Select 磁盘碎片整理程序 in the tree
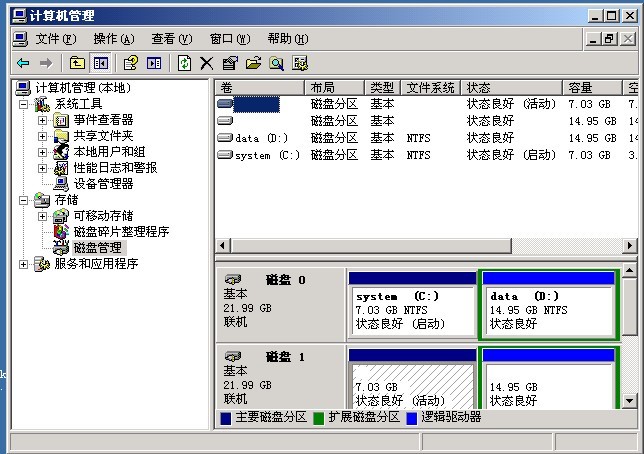The image size is (644, 454). pyautogui.click(x=121, y=232)
